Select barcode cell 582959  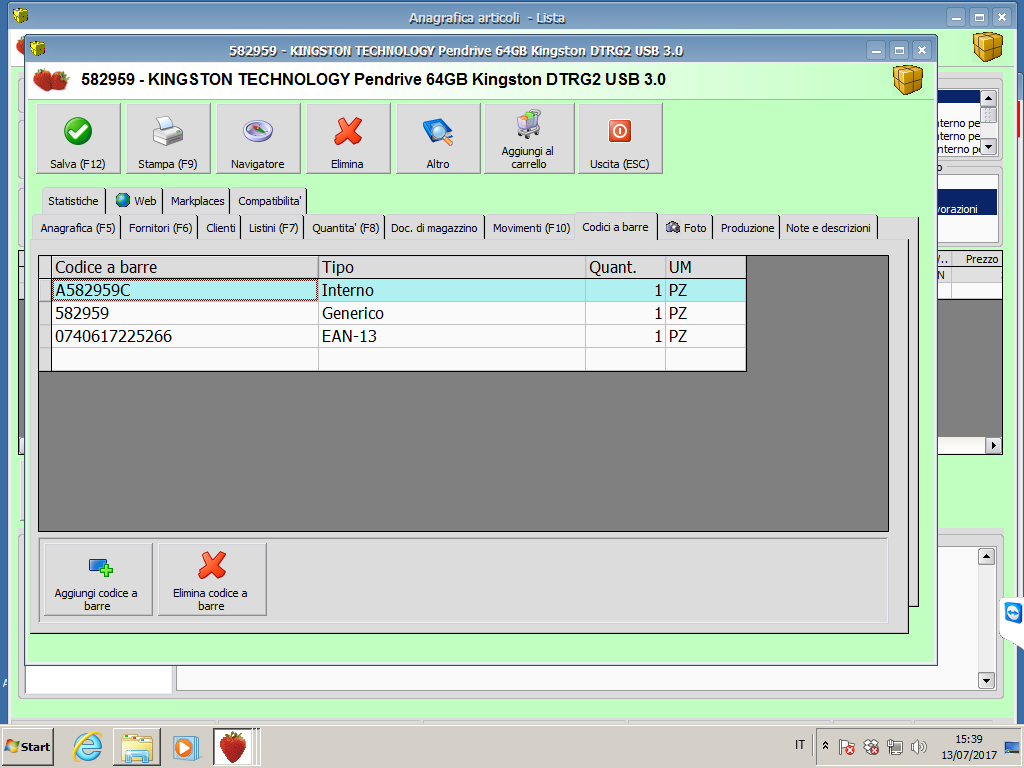click(185, 313)
